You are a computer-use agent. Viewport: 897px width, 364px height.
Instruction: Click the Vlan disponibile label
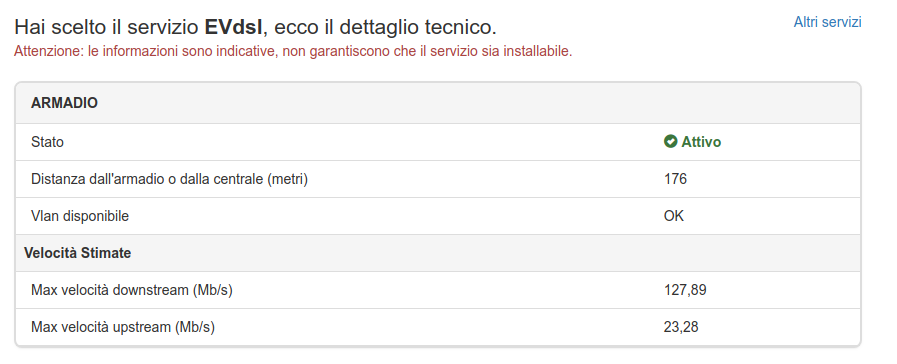80,216
